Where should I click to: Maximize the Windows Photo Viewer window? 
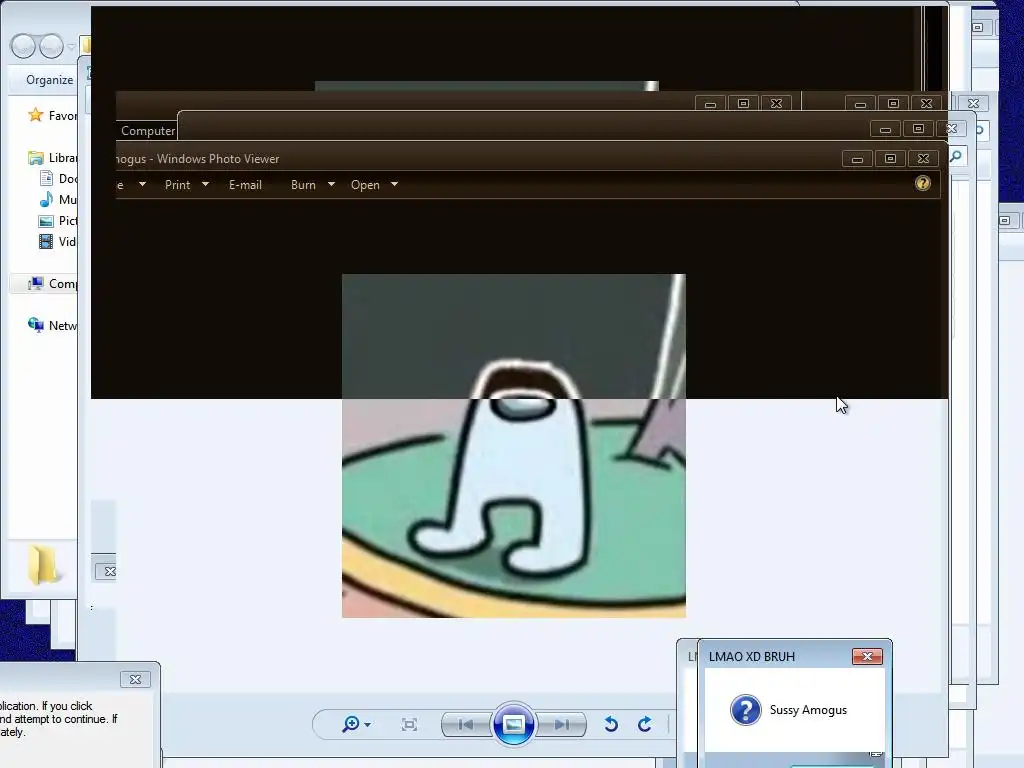pyautogui.click(x=890, y=159)
